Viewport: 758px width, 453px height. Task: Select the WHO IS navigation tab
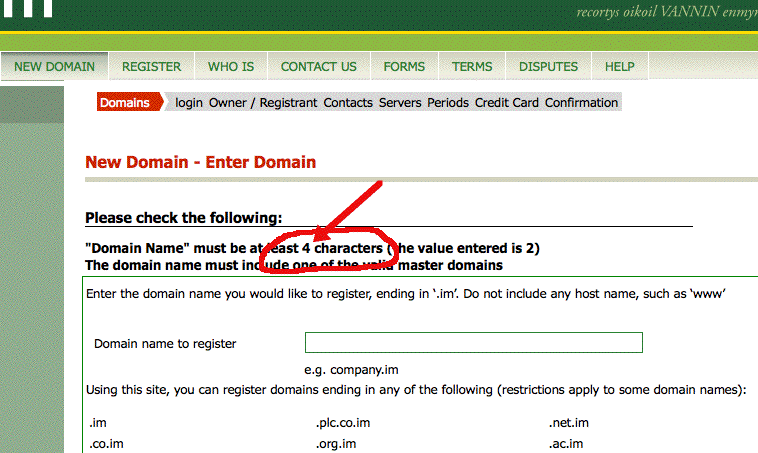click(231, 67)
